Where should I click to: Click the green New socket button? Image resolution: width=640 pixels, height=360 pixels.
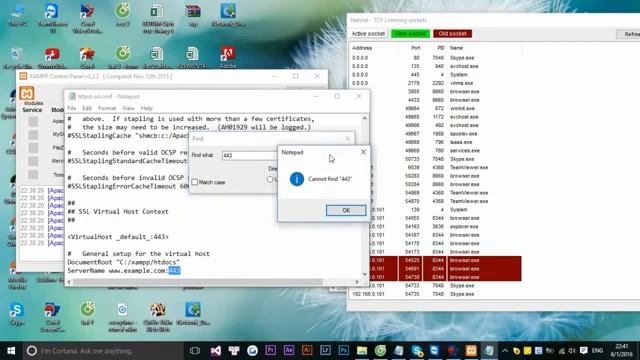pos(410,33)
